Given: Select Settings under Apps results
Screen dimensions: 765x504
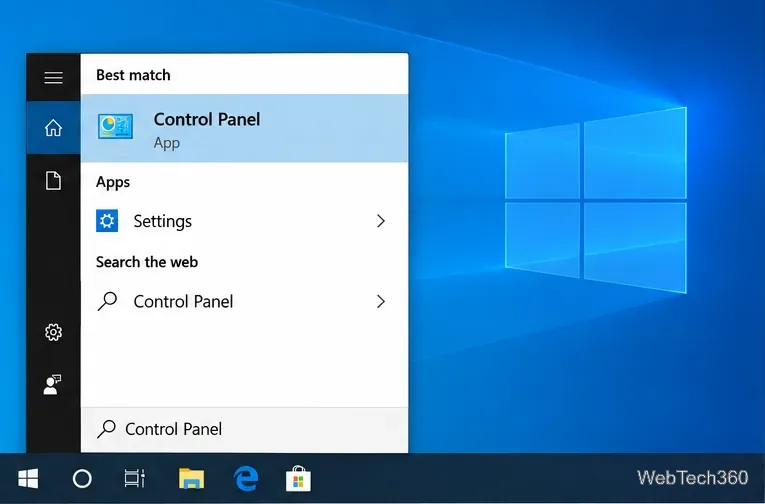Looking at the screenshot, I should coord(244,221).
